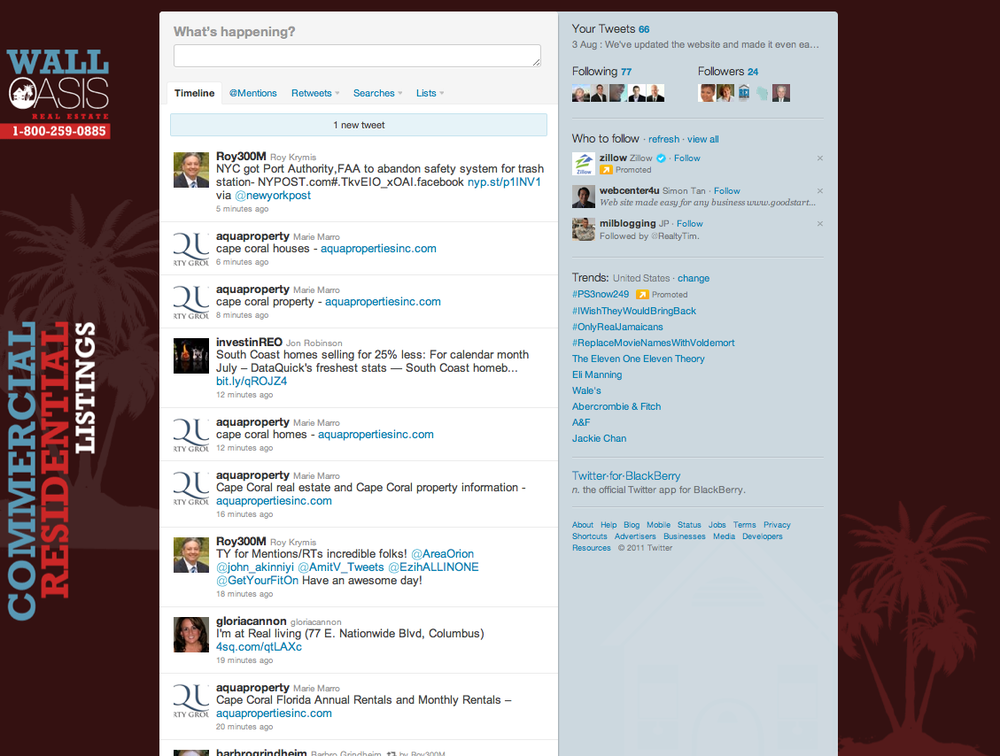Image resolution: width=1000 pixels, height=756 pixels.
Task: Open building icon avatar in Followers
Action: click(x=744, y=93)
